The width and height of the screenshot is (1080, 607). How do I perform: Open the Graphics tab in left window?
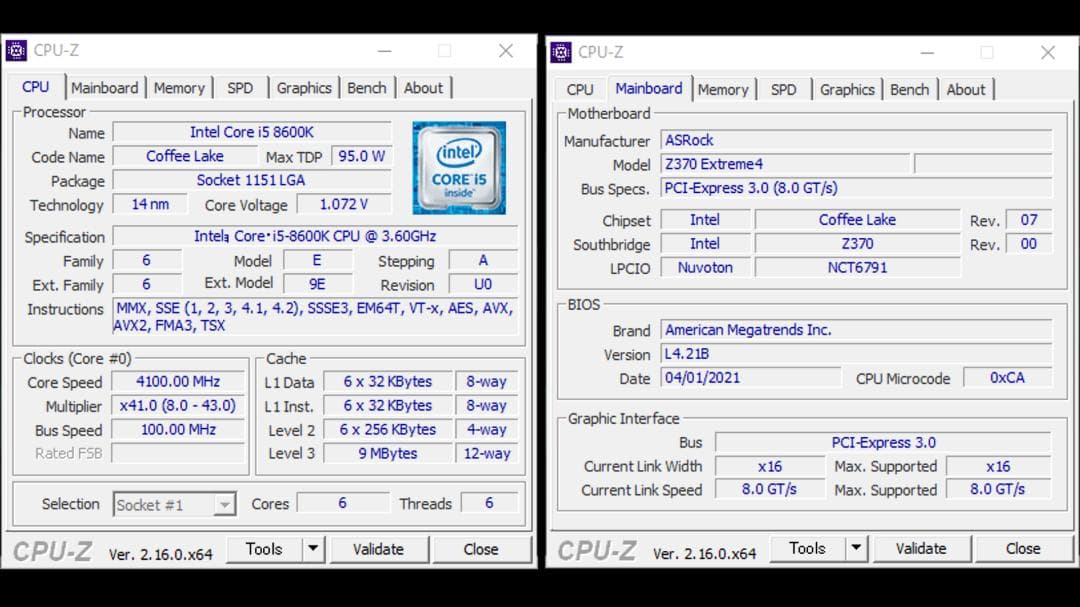tap(304, 88)
